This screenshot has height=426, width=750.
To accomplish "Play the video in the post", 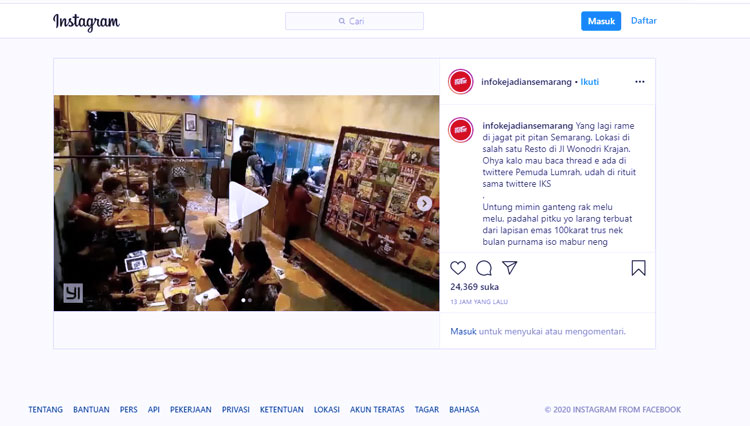I will [247, 202].
